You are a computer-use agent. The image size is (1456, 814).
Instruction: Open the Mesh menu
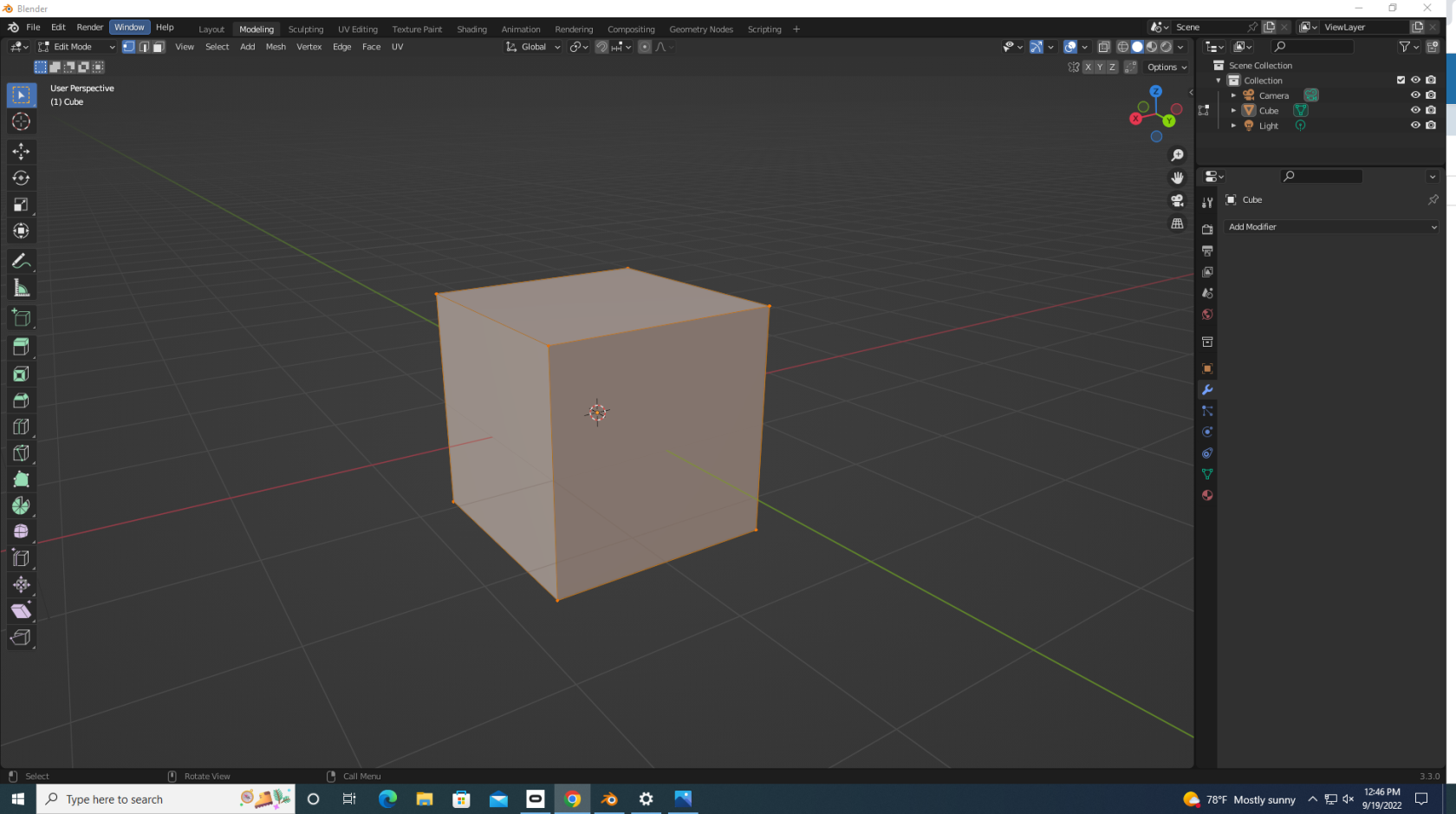click(276, 47)
